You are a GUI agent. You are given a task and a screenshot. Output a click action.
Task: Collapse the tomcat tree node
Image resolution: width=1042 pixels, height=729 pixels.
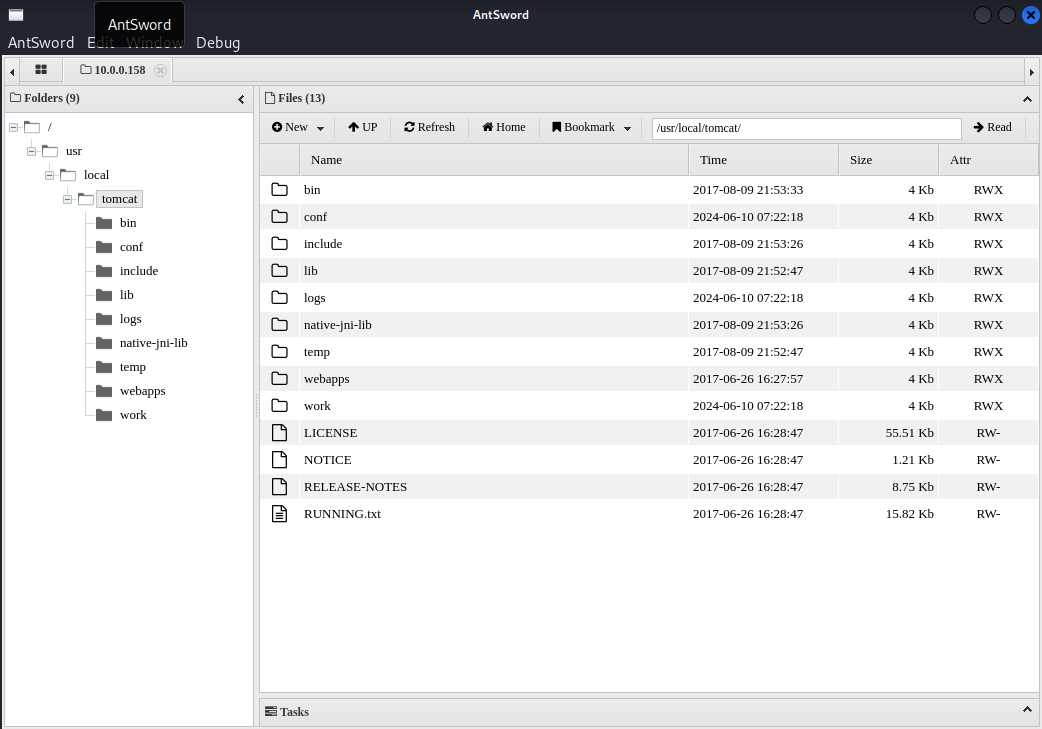pos(67,199)
